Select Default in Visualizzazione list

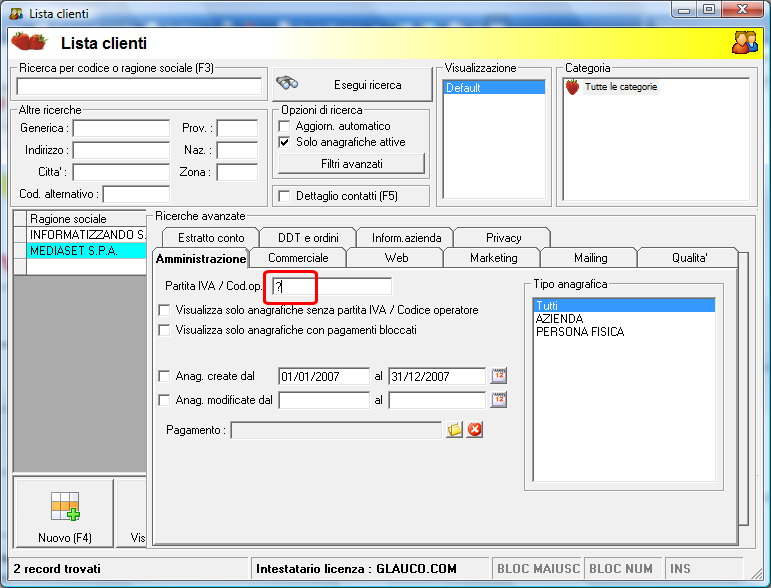494,88
